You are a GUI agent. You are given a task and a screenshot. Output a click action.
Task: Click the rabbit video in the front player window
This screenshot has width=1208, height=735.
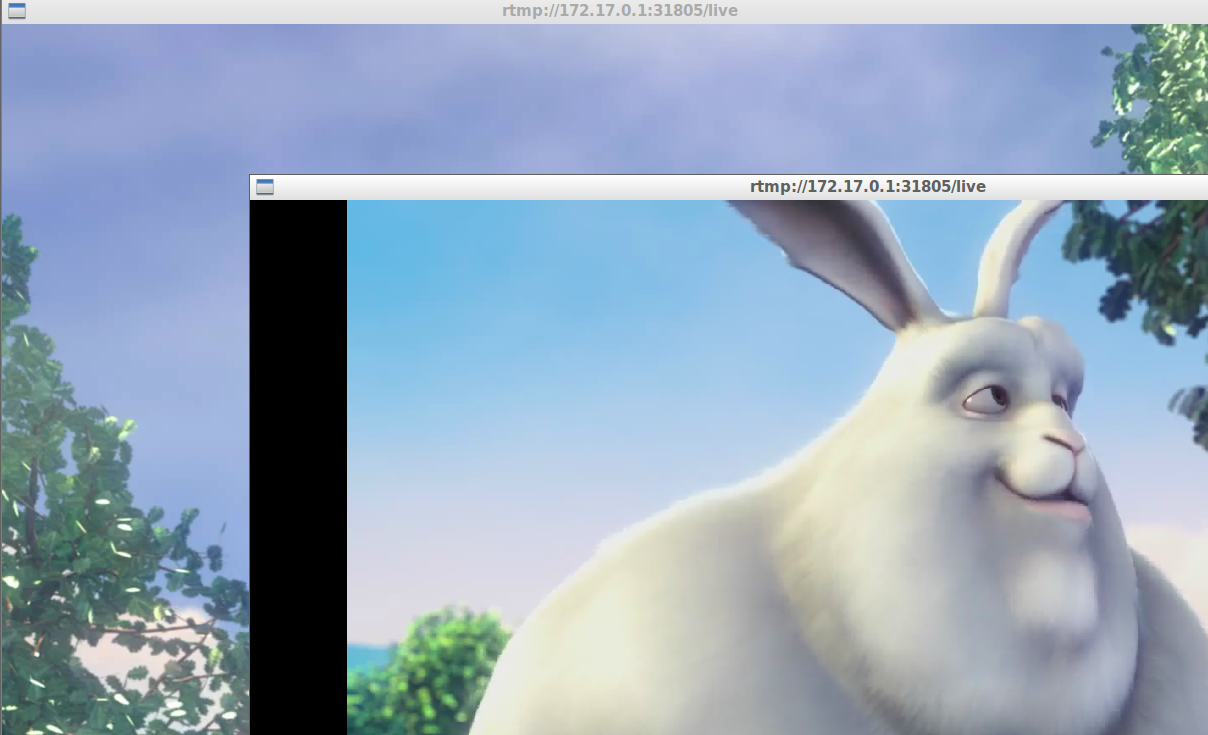click(x=777, y=467)
